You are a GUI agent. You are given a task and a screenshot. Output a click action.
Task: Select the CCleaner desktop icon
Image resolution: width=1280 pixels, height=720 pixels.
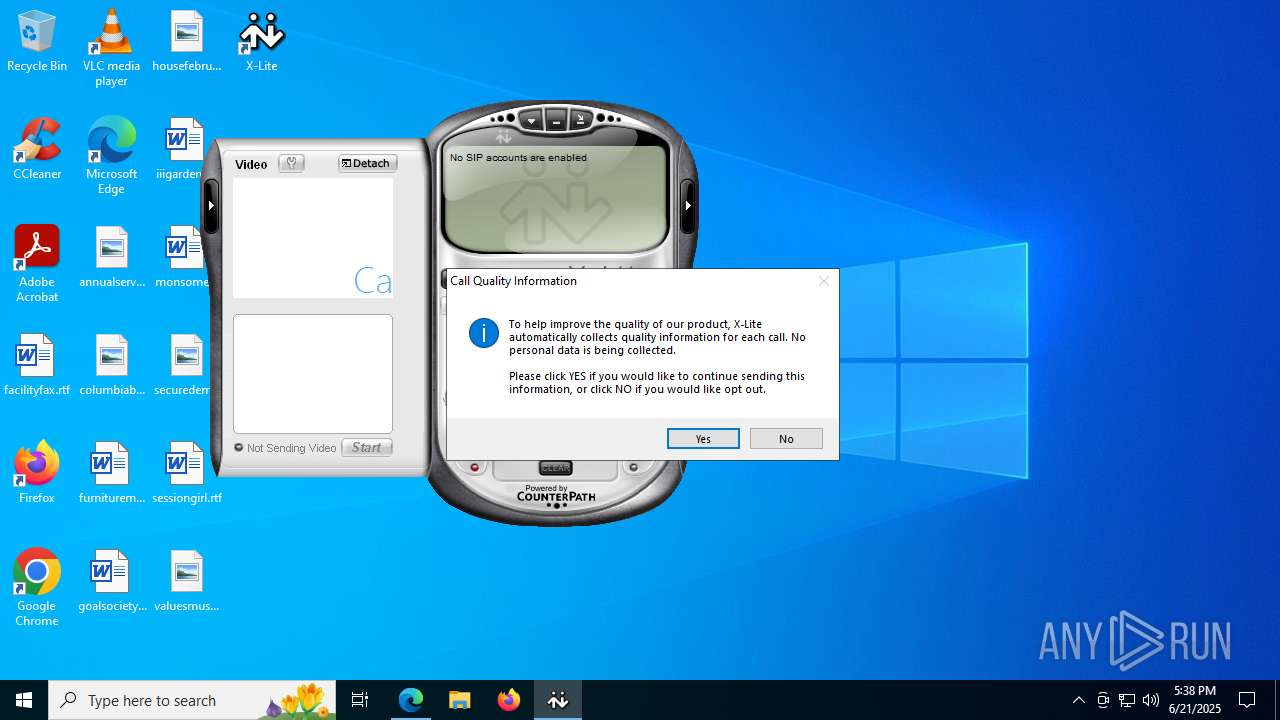click(37, 150)
